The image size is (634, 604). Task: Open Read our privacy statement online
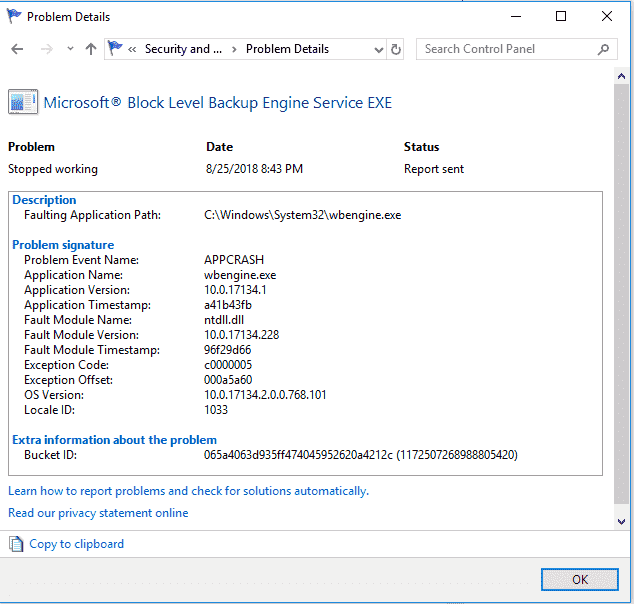(x=98, y=513)
